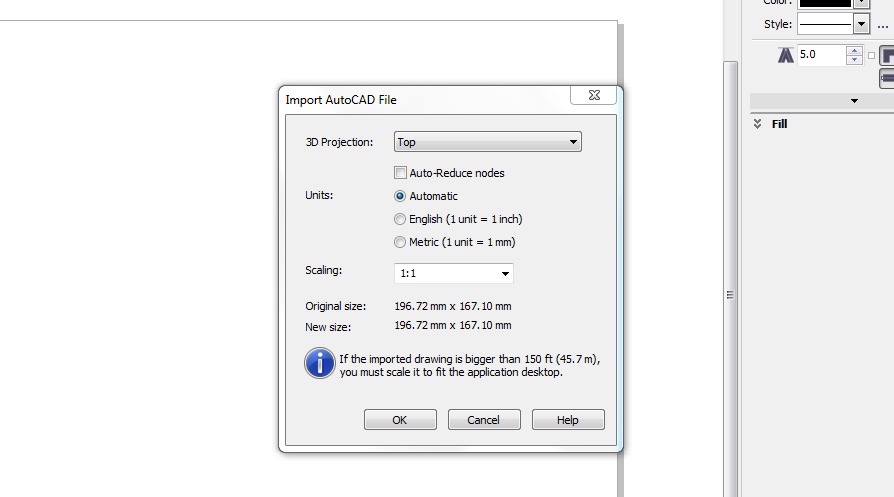Select English (1 unit = 1 inch)
894x497 pixels.
point(400,219)
